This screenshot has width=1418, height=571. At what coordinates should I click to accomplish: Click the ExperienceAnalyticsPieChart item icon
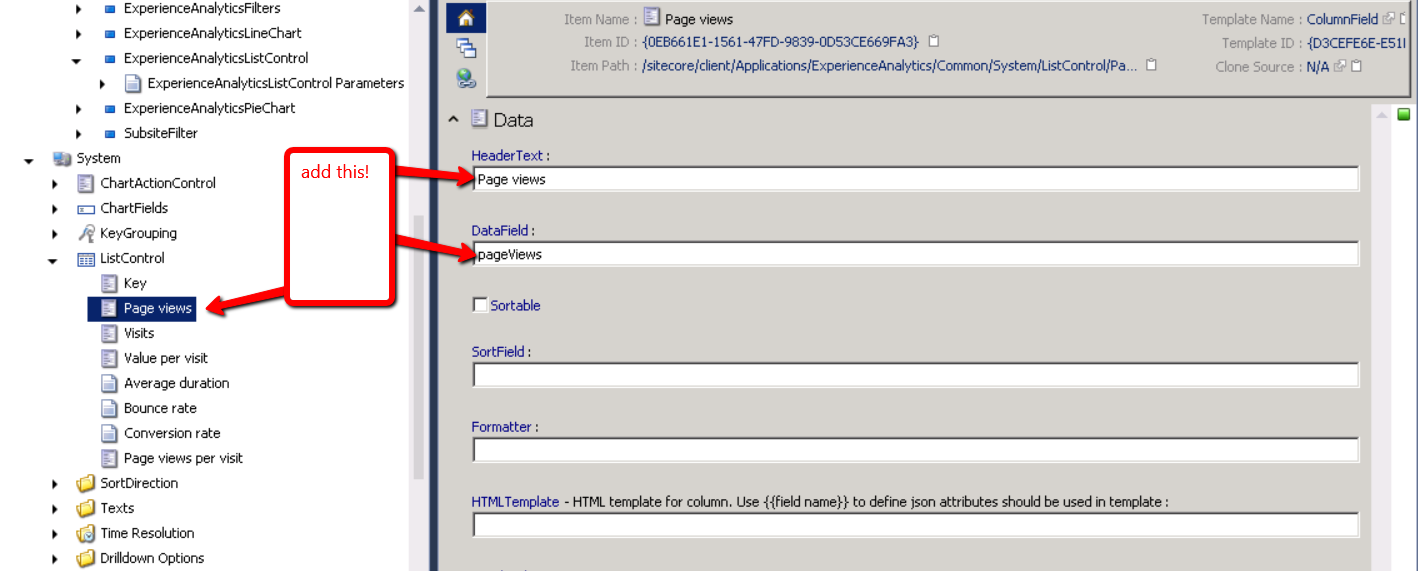pyautogui.click(x=110, y=108)
